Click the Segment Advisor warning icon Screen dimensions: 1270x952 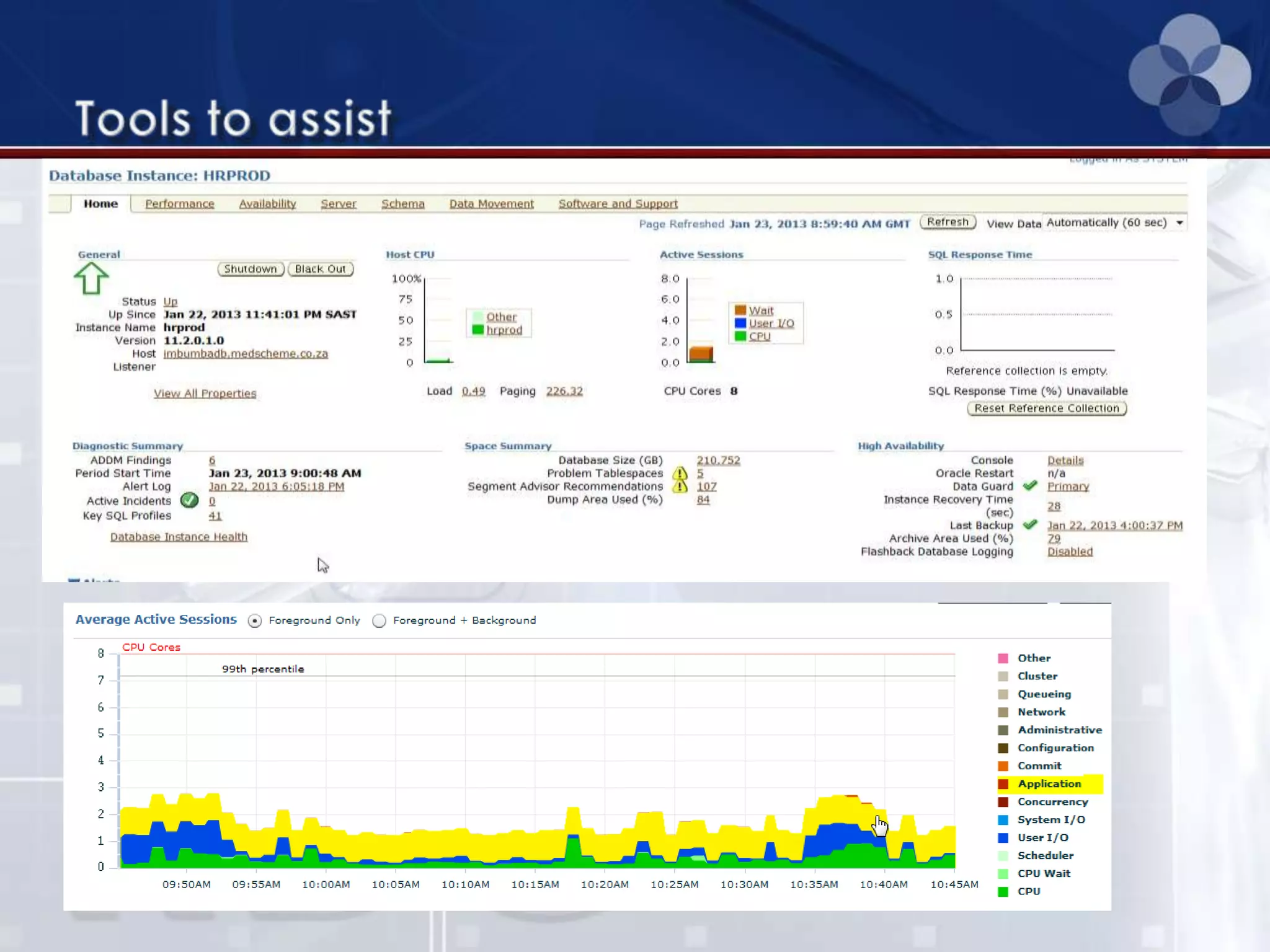tap(680, 487)
